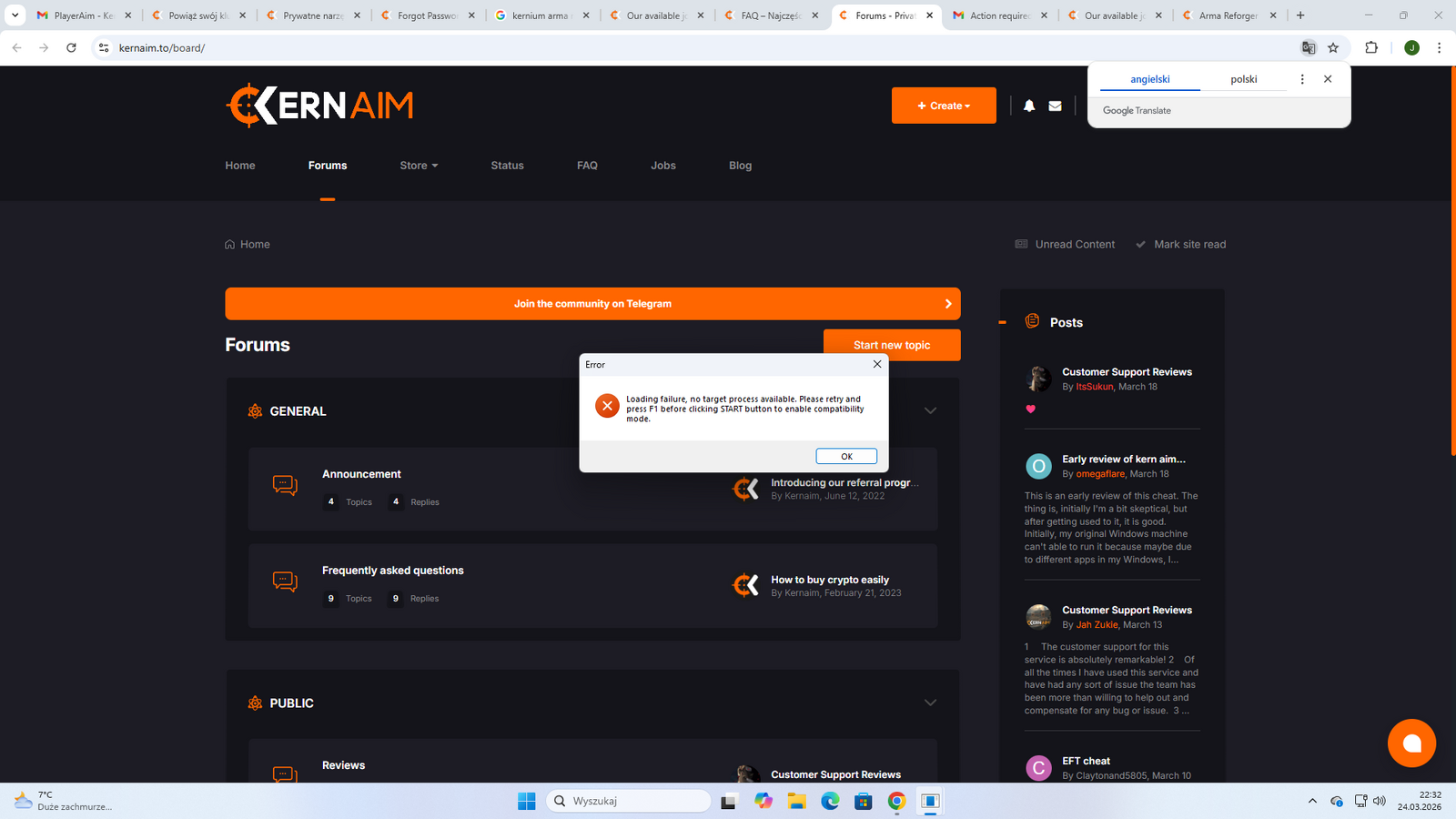The image size is (1456, 819).
Task: Open the Create dropdown button
Action: (944, 106)
